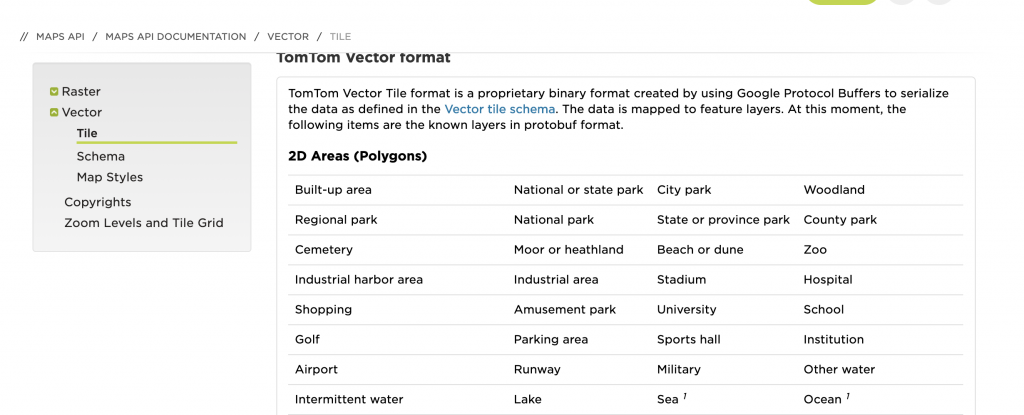Click the footnote marker beside Ocean
The height and width of the screenshot is (415, 1024).
(848, 397)
